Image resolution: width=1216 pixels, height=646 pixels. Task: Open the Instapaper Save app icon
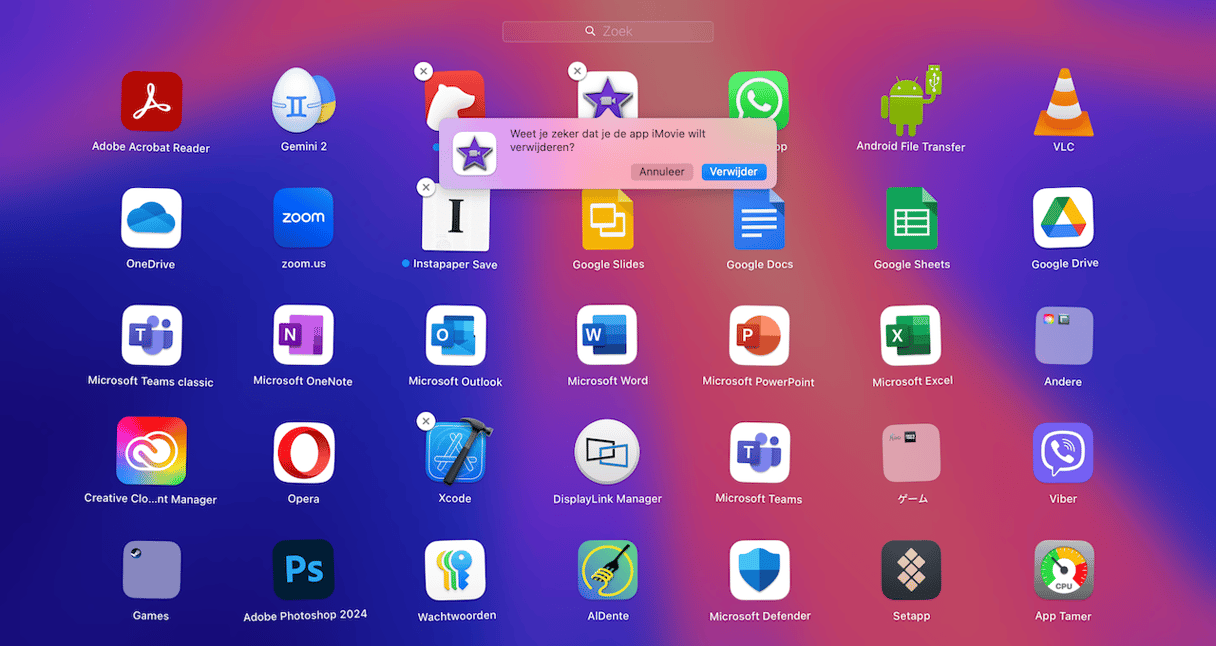tap(456, 218)
